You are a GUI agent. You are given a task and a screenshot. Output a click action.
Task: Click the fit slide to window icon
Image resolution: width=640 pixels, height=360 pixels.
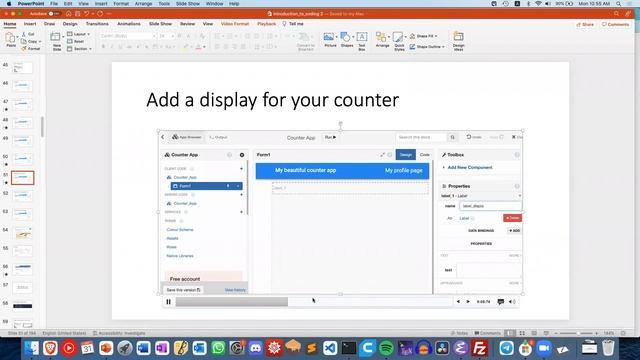(623, 333)
